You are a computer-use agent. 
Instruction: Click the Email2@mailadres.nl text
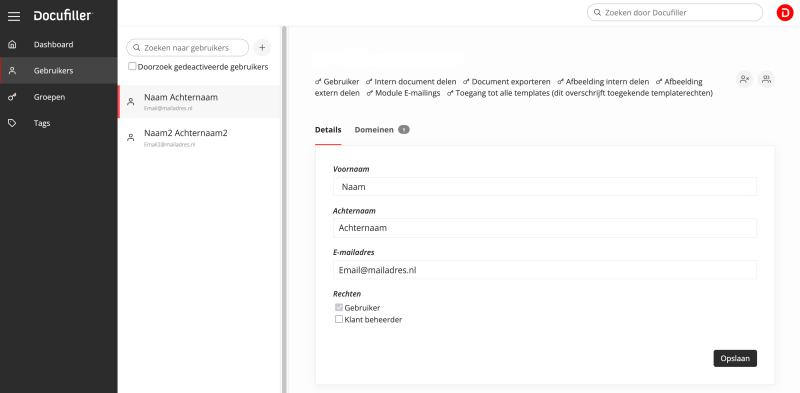169,145
